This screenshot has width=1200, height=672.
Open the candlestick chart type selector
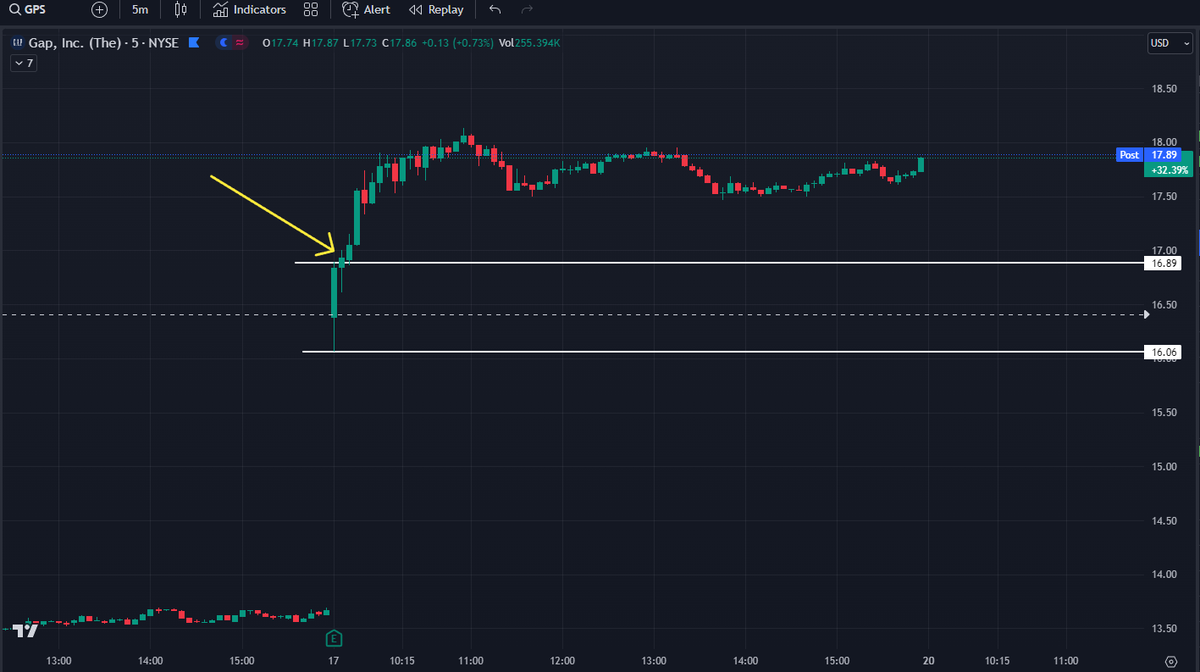point(180,10)
